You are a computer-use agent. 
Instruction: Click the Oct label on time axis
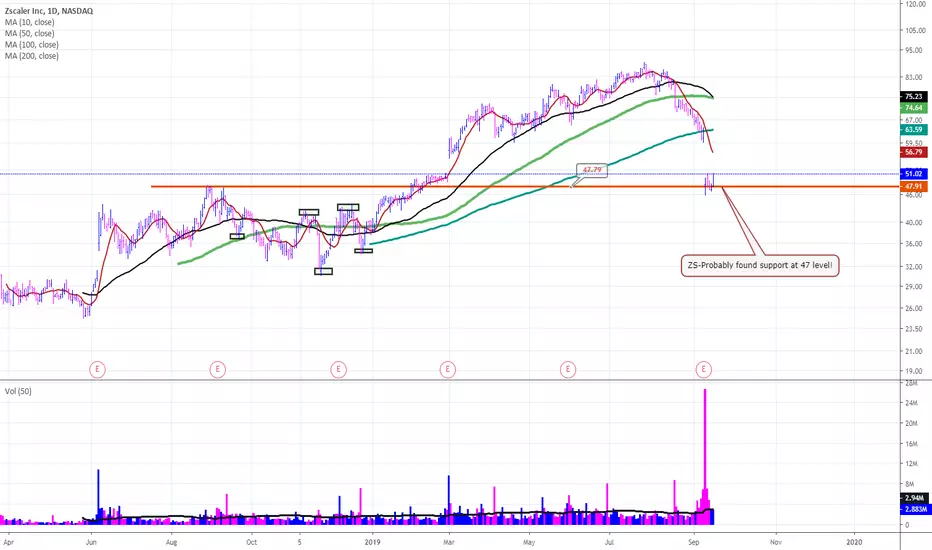(x=251, y=542)
